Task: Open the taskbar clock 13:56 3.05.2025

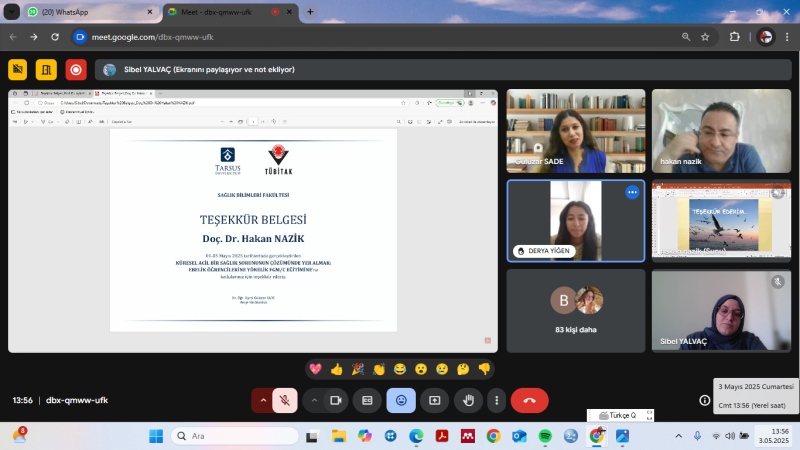Action: pos(773,436)
